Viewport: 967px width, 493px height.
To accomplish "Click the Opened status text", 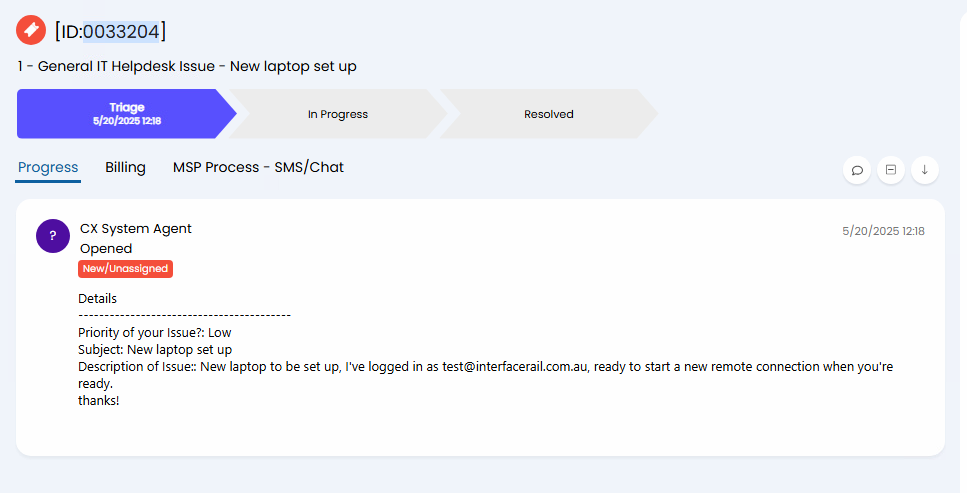I will coord(106,248).
